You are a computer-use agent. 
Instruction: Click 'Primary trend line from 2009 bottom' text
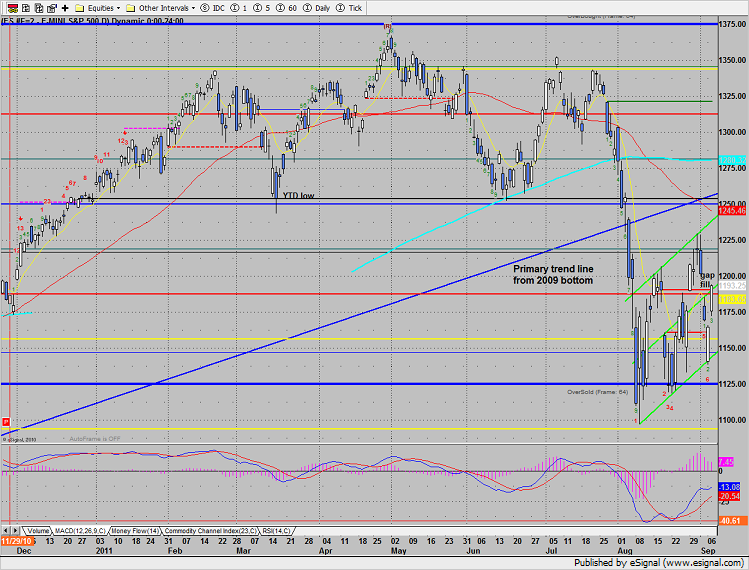(x=553, y=275)
